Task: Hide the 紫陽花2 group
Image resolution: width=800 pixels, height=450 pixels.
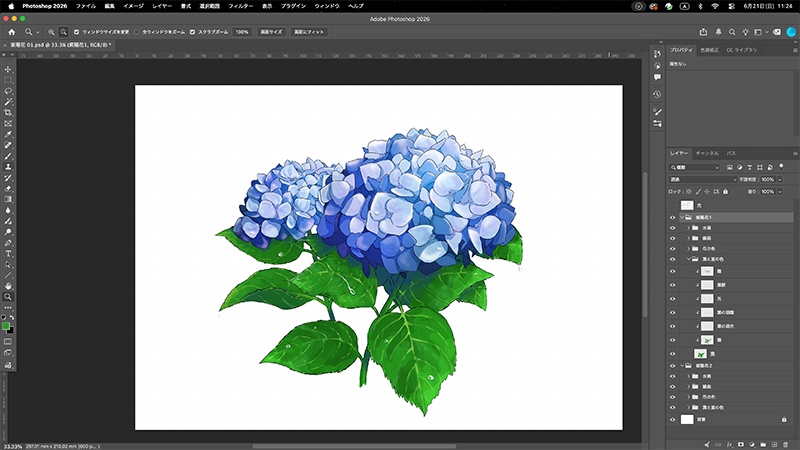Action: [x=672, y=366]
